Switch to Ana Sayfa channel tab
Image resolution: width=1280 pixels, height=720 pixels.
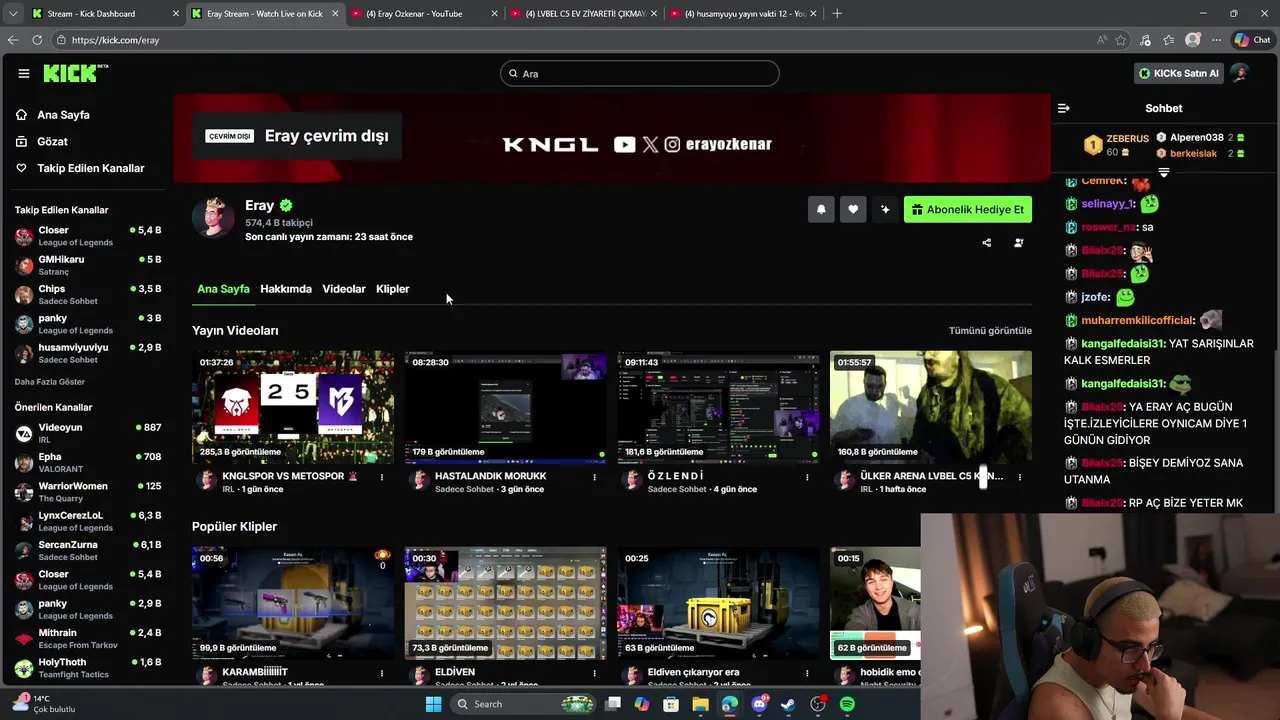click(223, 289)
